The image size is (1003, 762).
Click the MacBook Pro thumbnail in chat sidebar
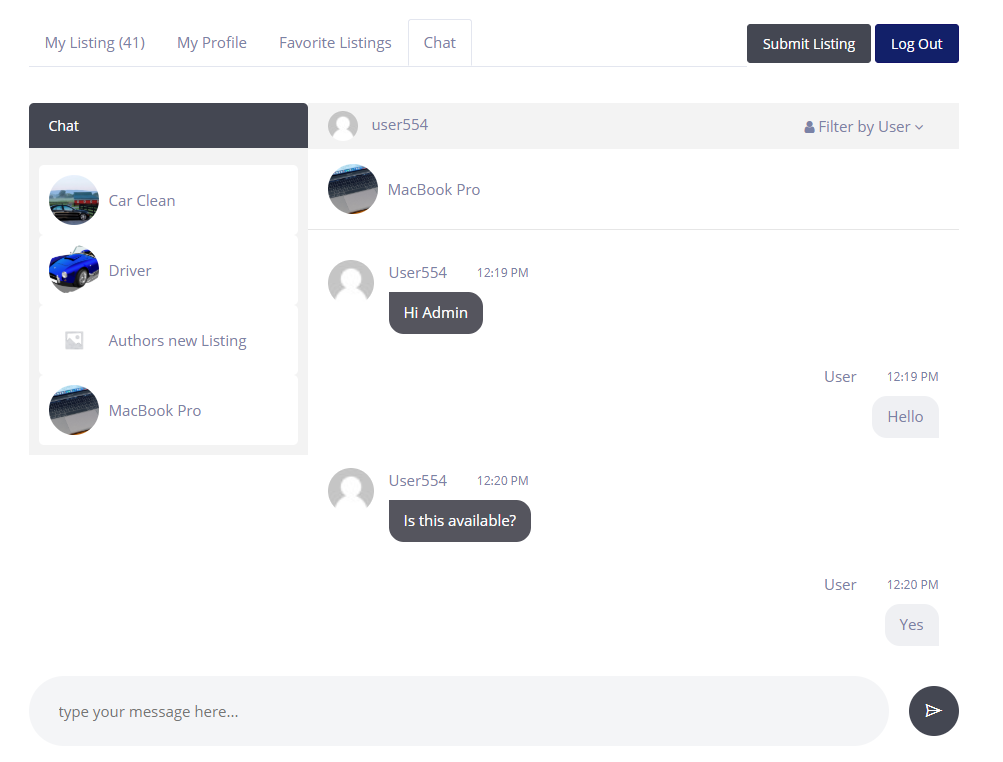click(x=74, y=410)
